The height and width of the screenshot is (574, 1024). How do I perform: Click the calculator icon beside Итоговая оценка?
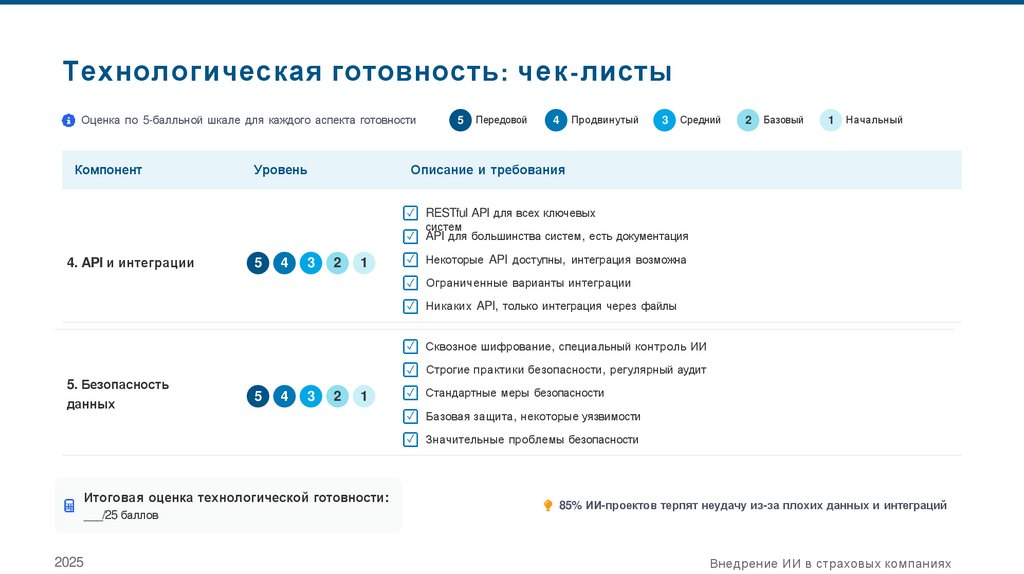(69, 505)
